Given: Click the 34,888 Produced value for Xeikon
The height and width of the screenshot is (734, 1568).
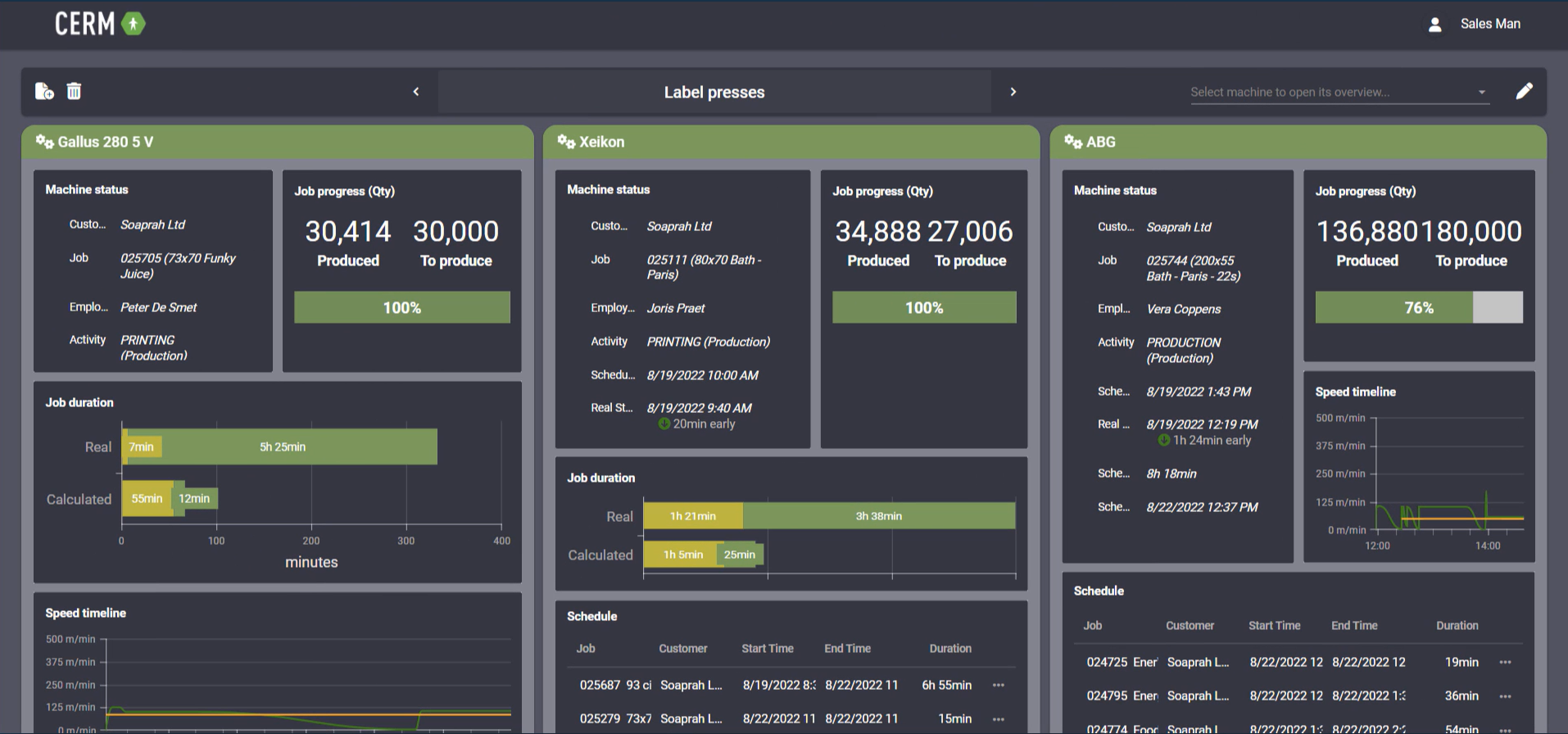Looking at the screenshot, I should pos(878,232).
